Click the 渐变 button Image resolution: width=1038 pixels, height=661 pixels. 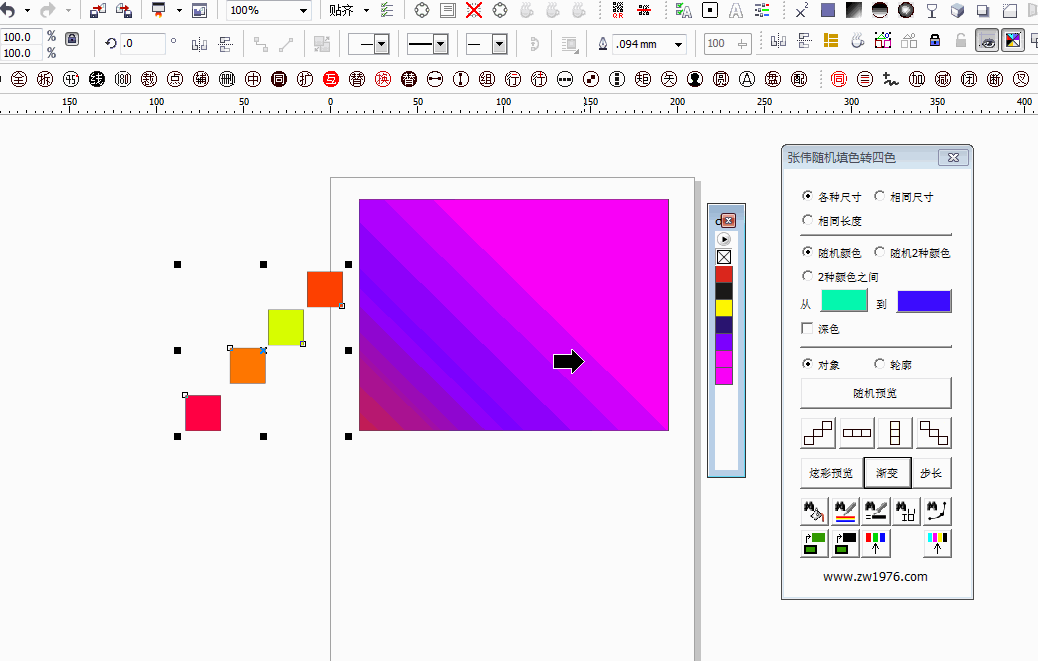tap(887, 472)
